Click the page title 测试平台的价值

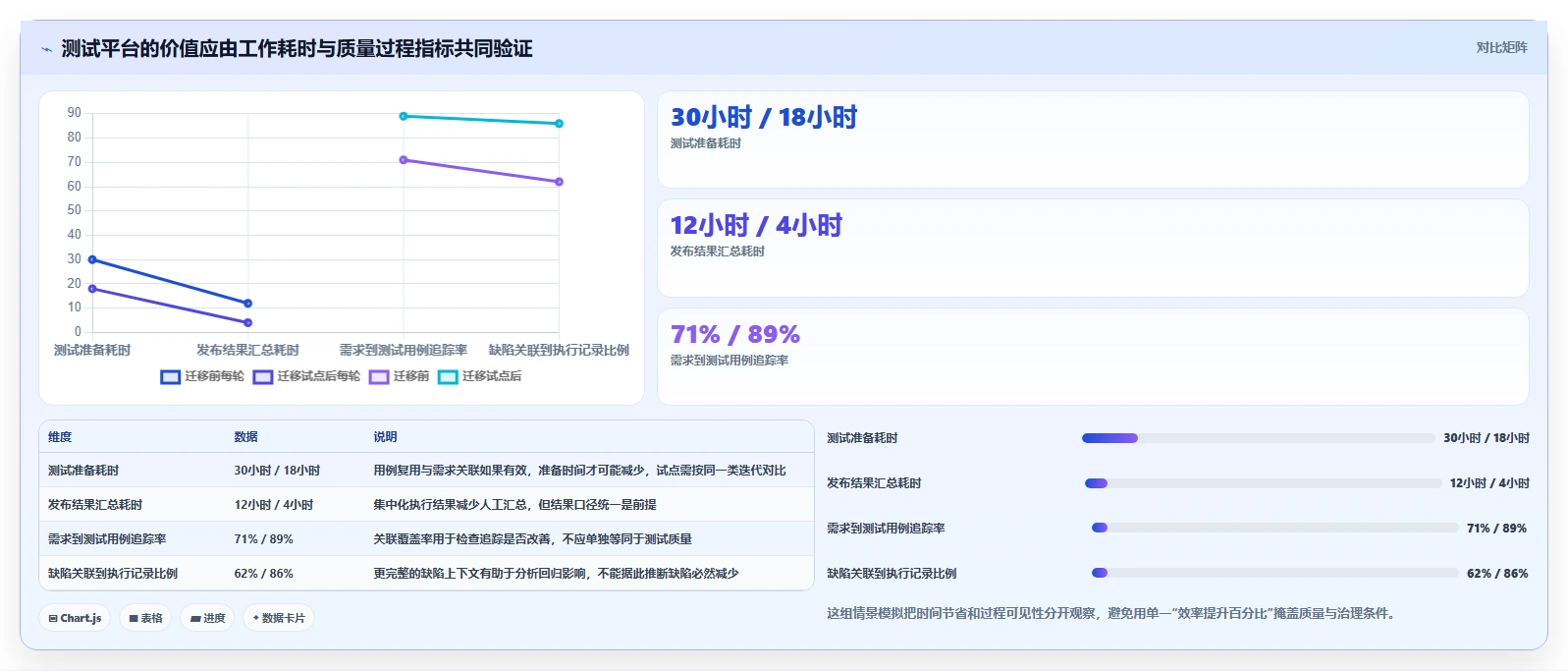coord(297,49)
